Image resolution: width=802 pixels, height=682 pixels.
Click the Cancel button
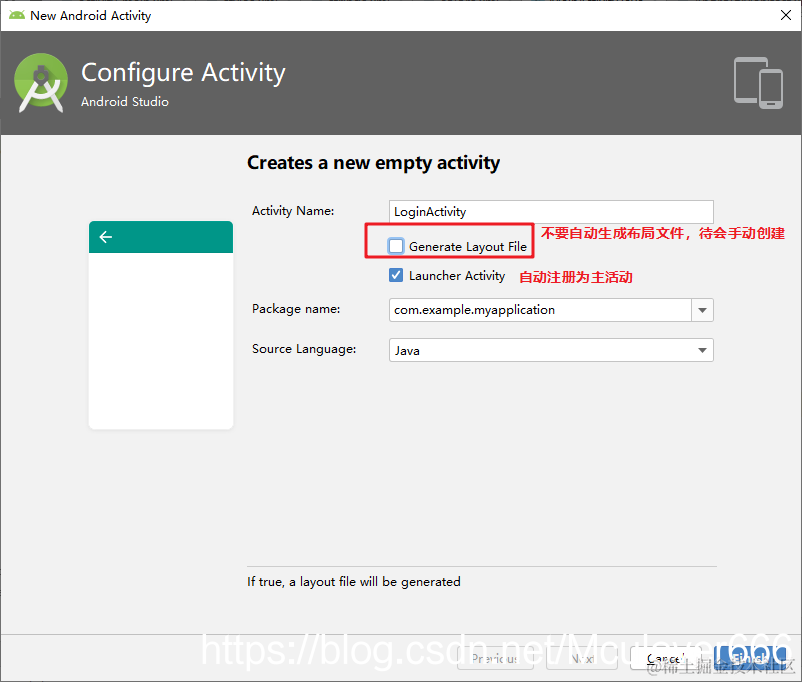[665, 658]
